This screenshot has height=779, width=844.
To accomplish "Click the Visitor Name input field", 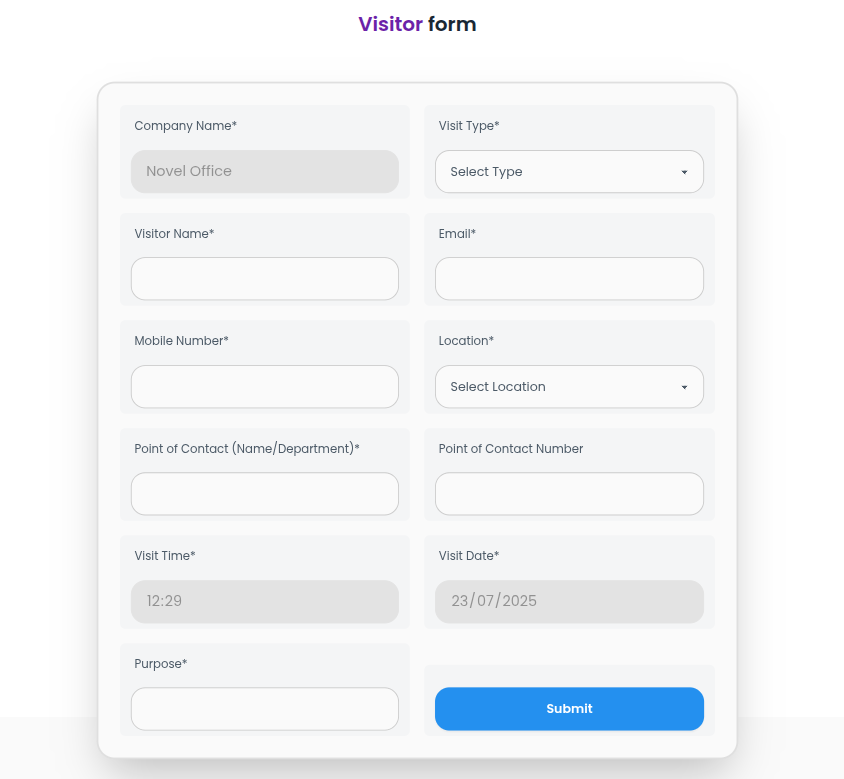I will [x=264, y=278].
